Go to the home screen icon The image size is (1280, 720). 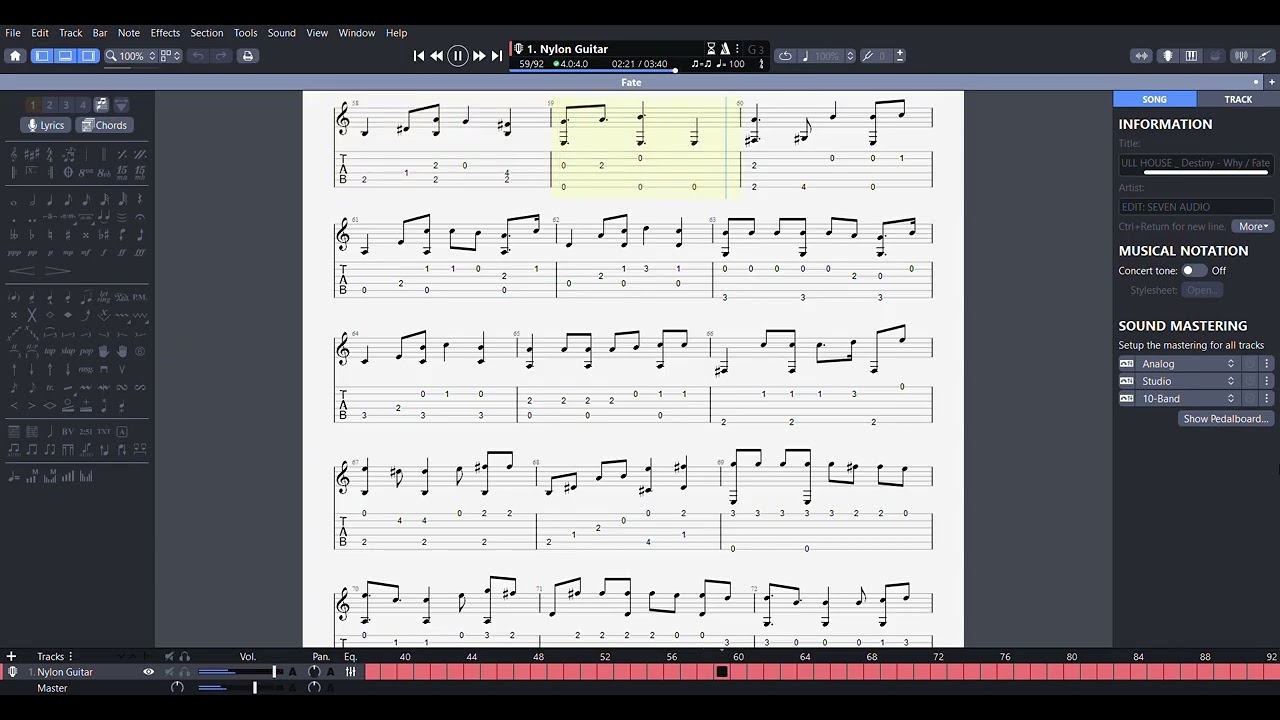(x=15, y=56)
